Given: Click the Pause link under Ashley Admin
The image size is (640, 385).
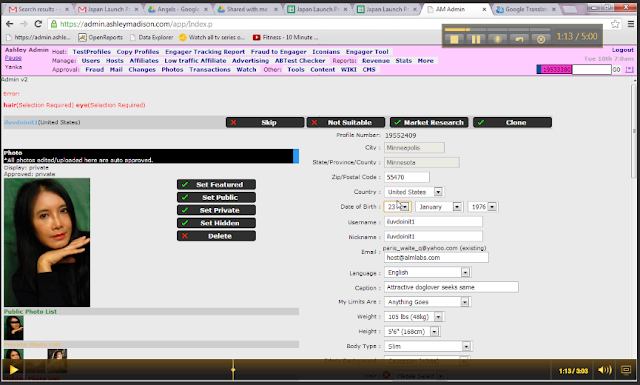Looking at the screenshot, I should tap(13, 58).
